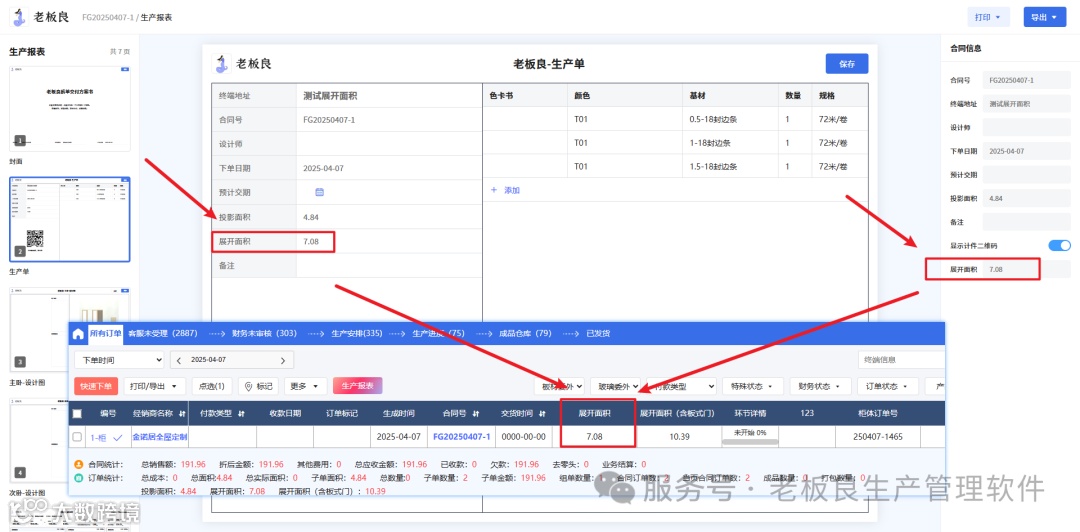Click the location pin 标记 icon
This screenshot has width=1080, height=532.
(249, 387)
